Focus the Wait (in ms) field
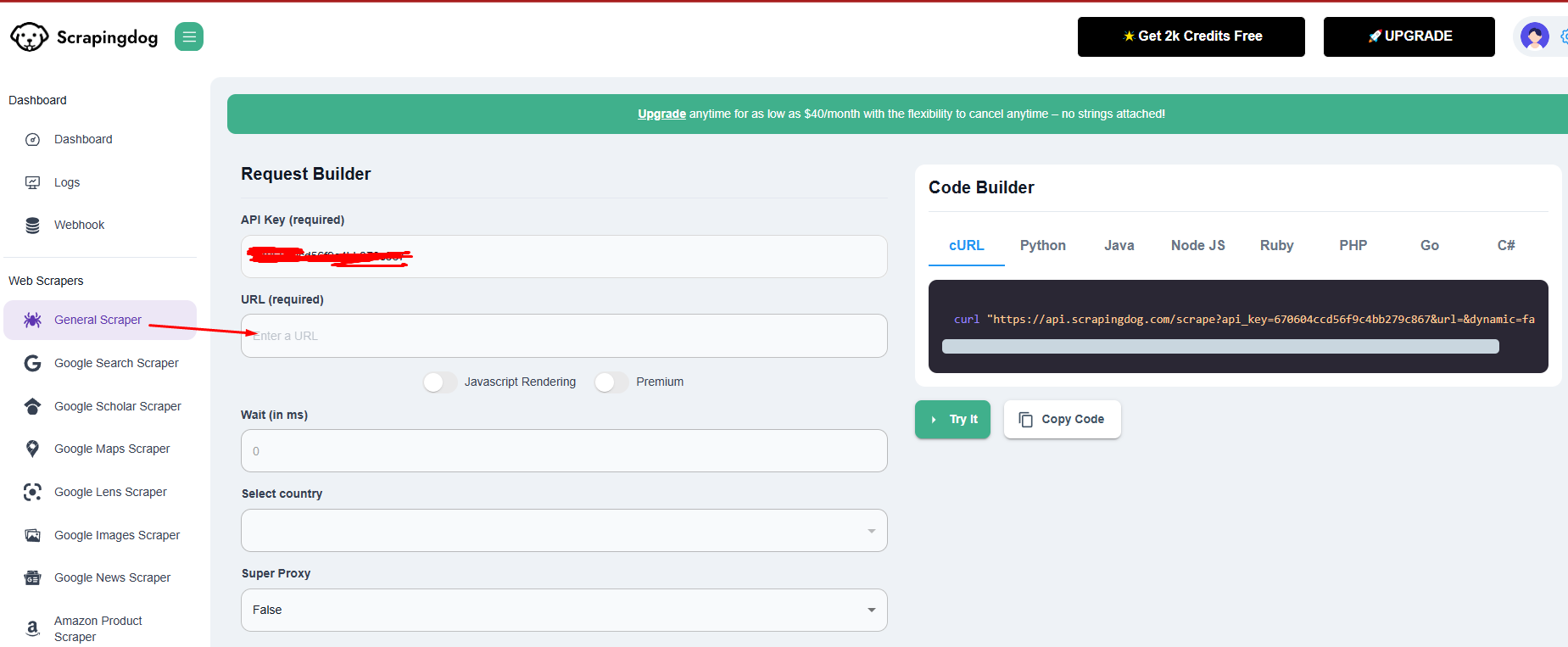The height and width of the screenshot is (647, 1568). point(564,451)
